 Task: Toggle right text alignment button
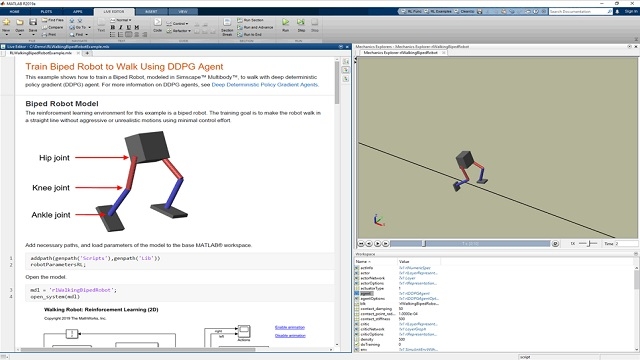coord(144,35)
